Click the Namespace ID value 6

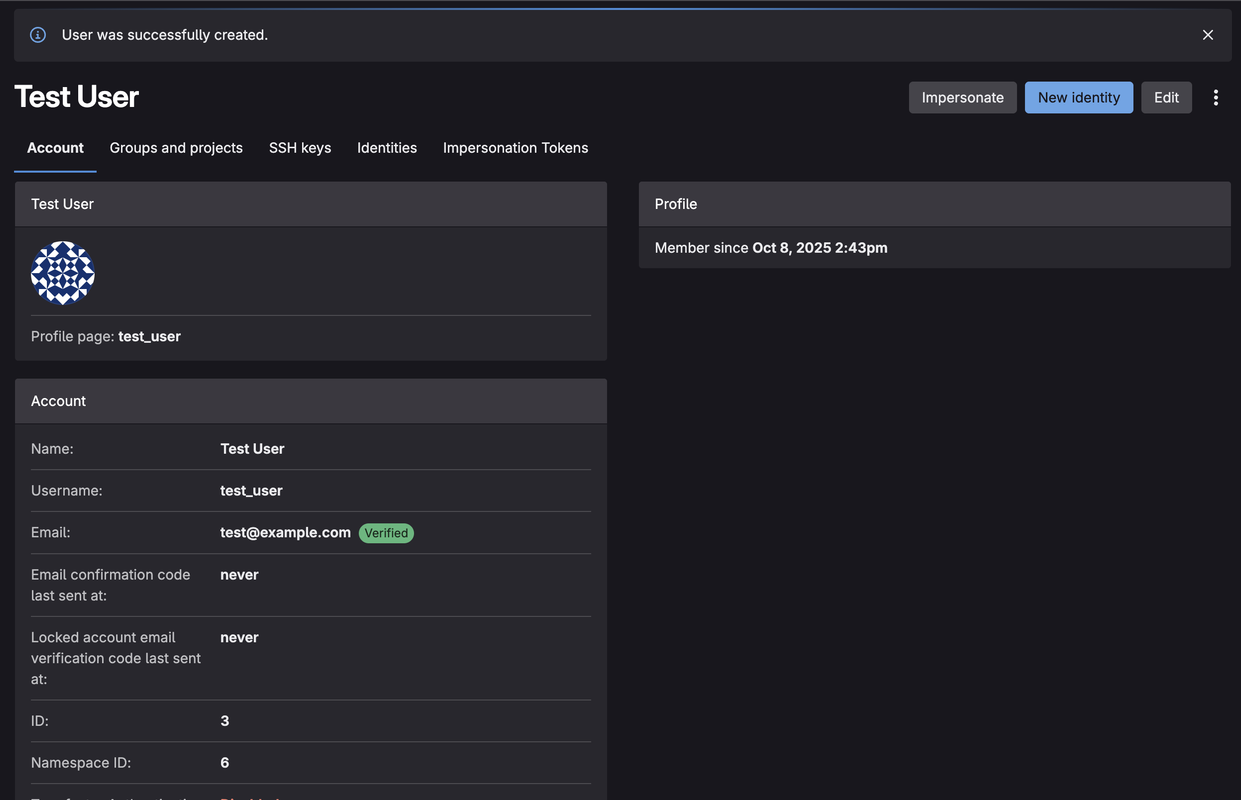tap(225, 762)
